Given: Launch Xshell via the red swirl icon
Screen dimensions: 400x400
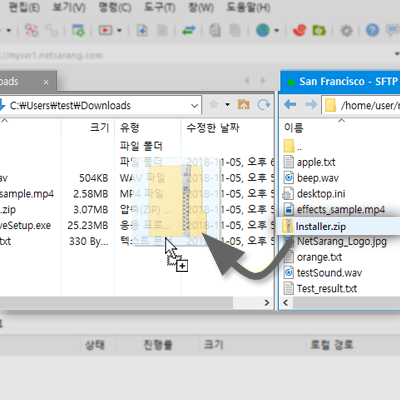Looking at the screenshot, I should coord(299,31).
